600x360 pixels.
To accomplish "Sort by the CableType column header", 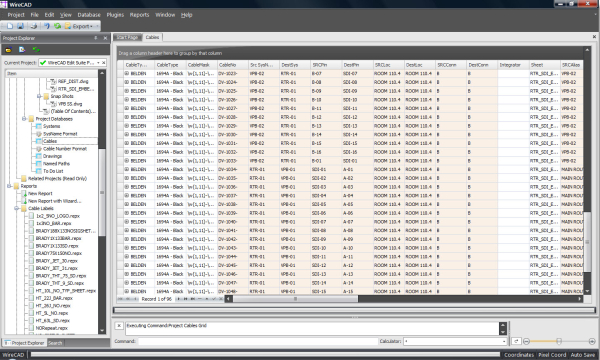I will click(170, 65).
